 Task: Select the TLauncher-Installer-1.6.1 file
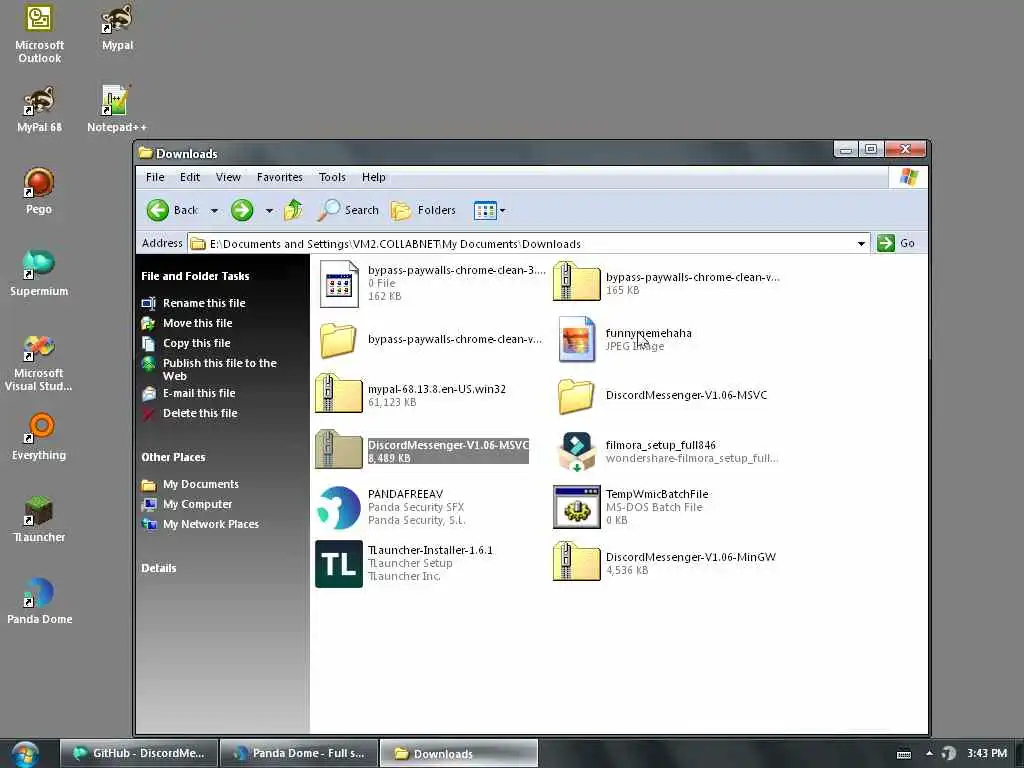click(x=404, y=563)
